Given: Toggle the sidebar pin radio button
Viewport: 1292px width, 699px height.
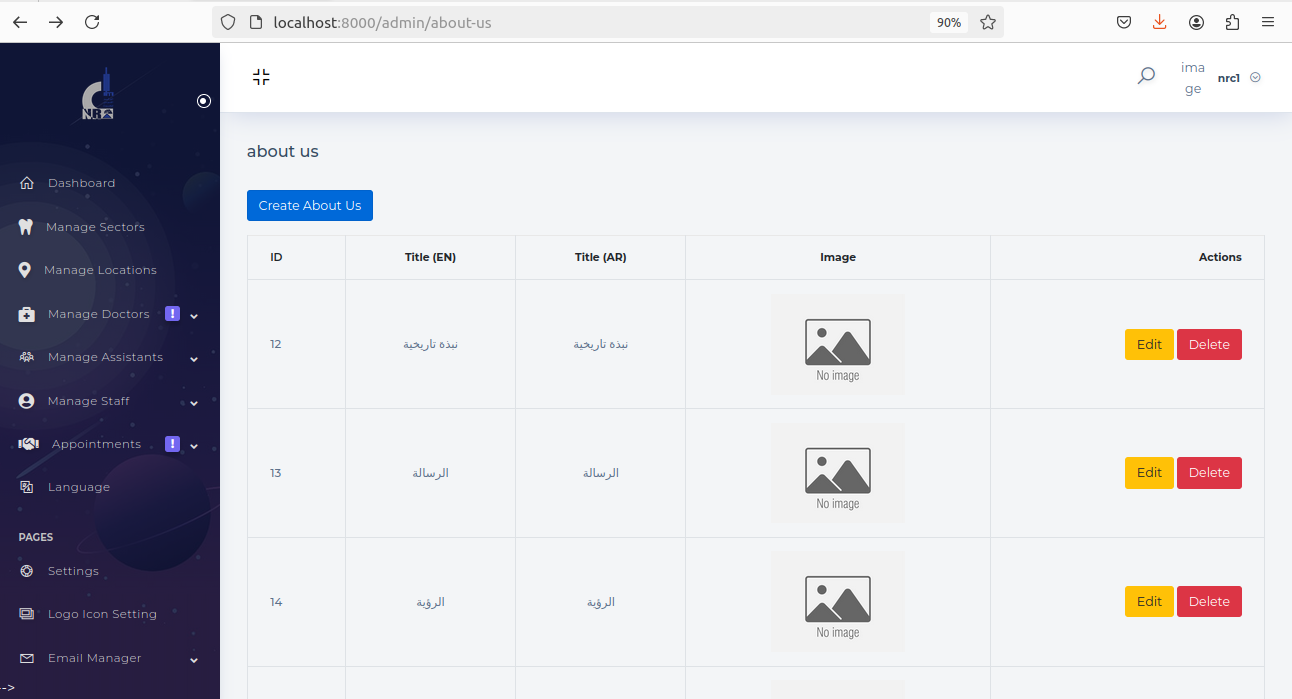Looking at the screenshot, I should pyautogui.click(x=204, y=101).
